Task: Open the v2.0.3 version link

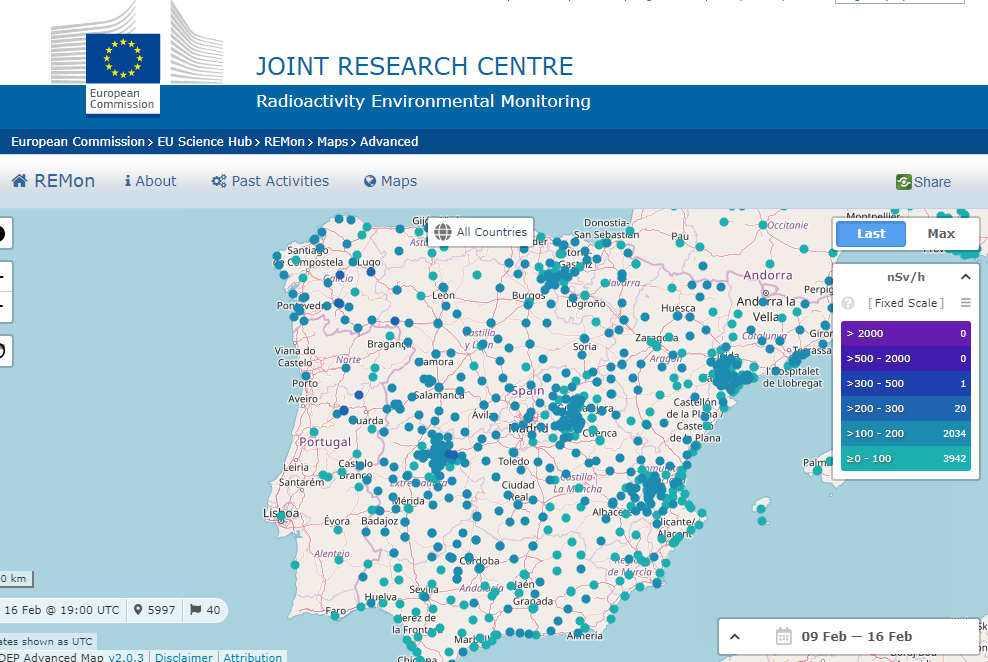Action: tap(126, 657)
